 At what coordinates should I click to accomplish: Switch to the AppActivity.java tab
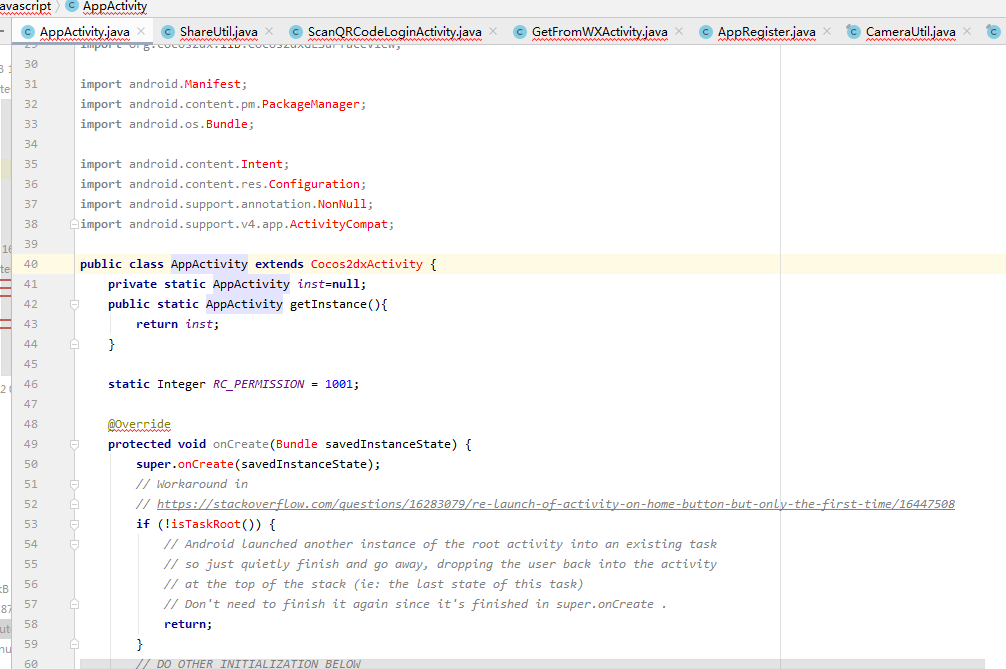pos(84,31)
